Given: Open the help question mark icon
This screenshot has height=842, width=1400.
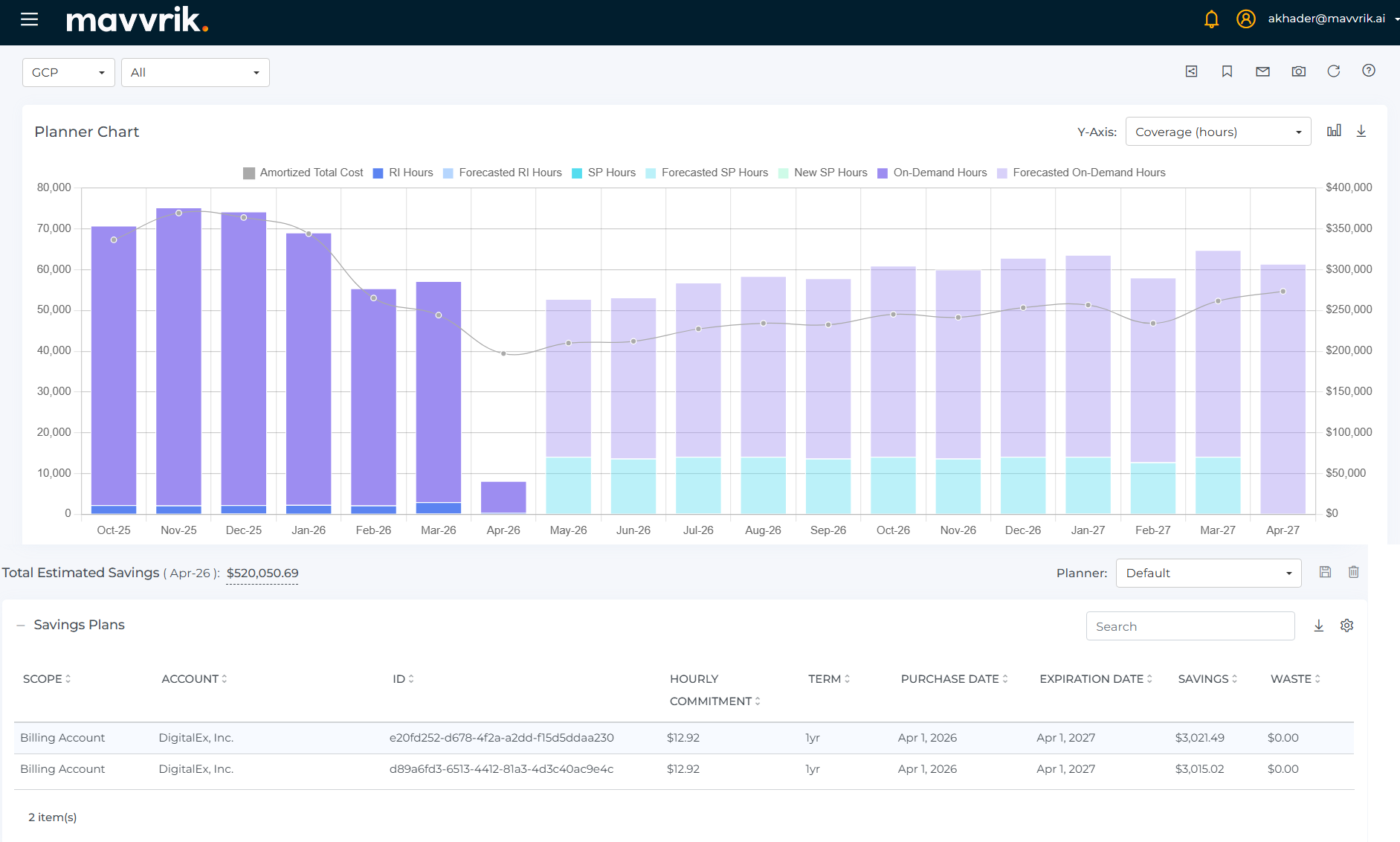Looking at the screenshot, I should pyautogui.click(x=1368, y=71).
